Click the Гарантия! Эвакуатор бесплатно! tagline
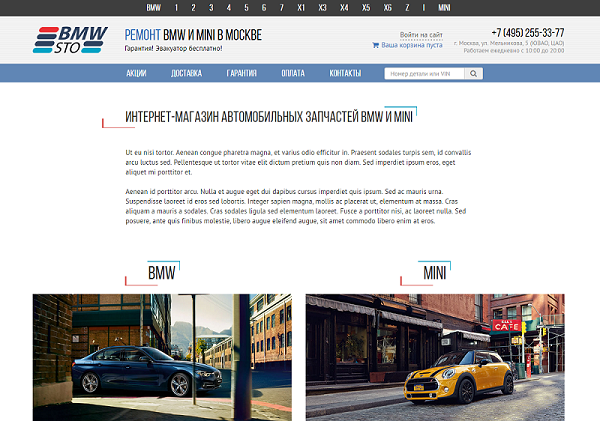This screenshot has width=600, height=421. coord(173,49)
